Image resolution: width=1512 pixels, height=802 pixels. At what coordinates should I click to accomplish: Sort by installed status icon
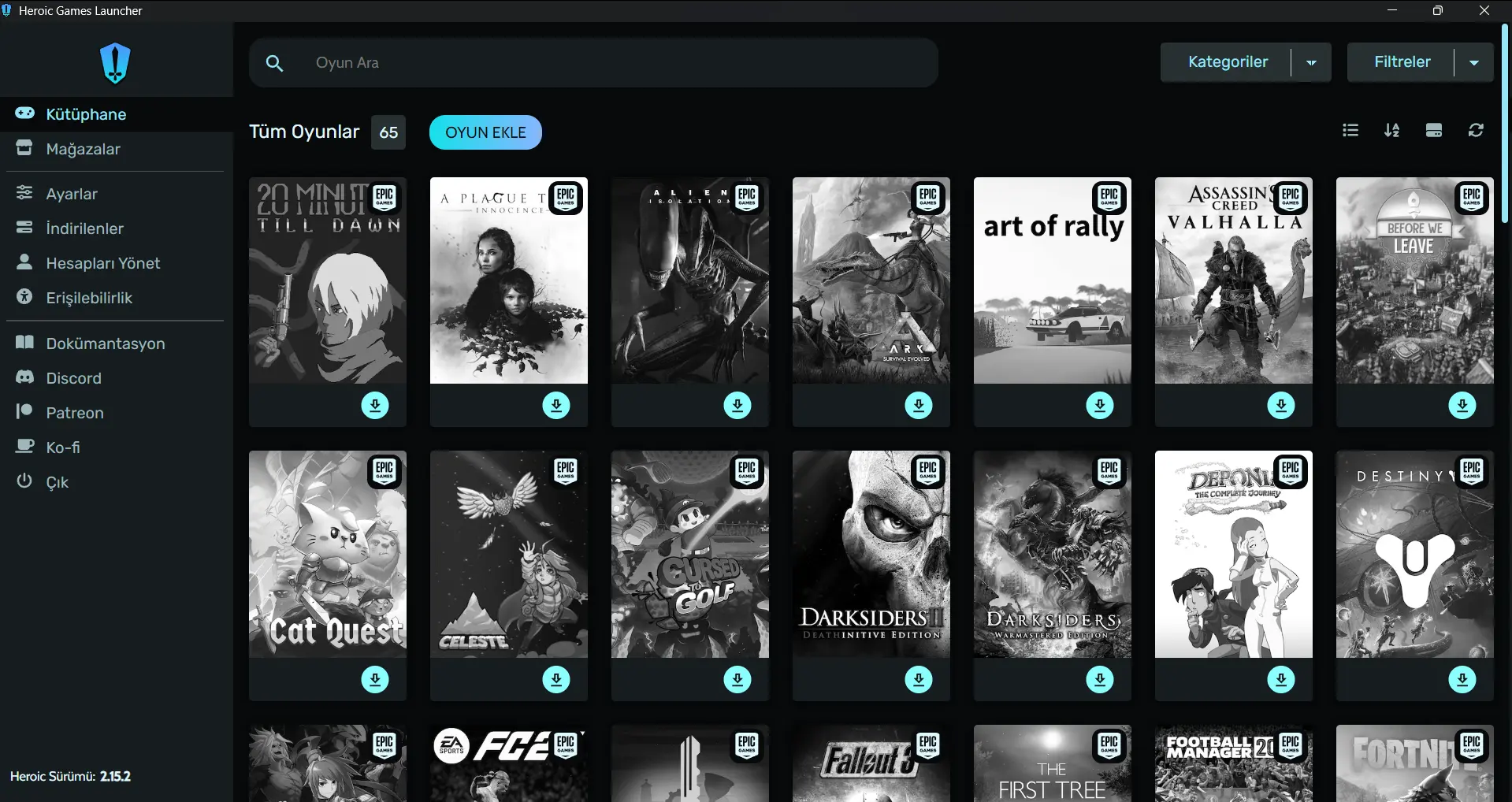[x=1434, y=130]
